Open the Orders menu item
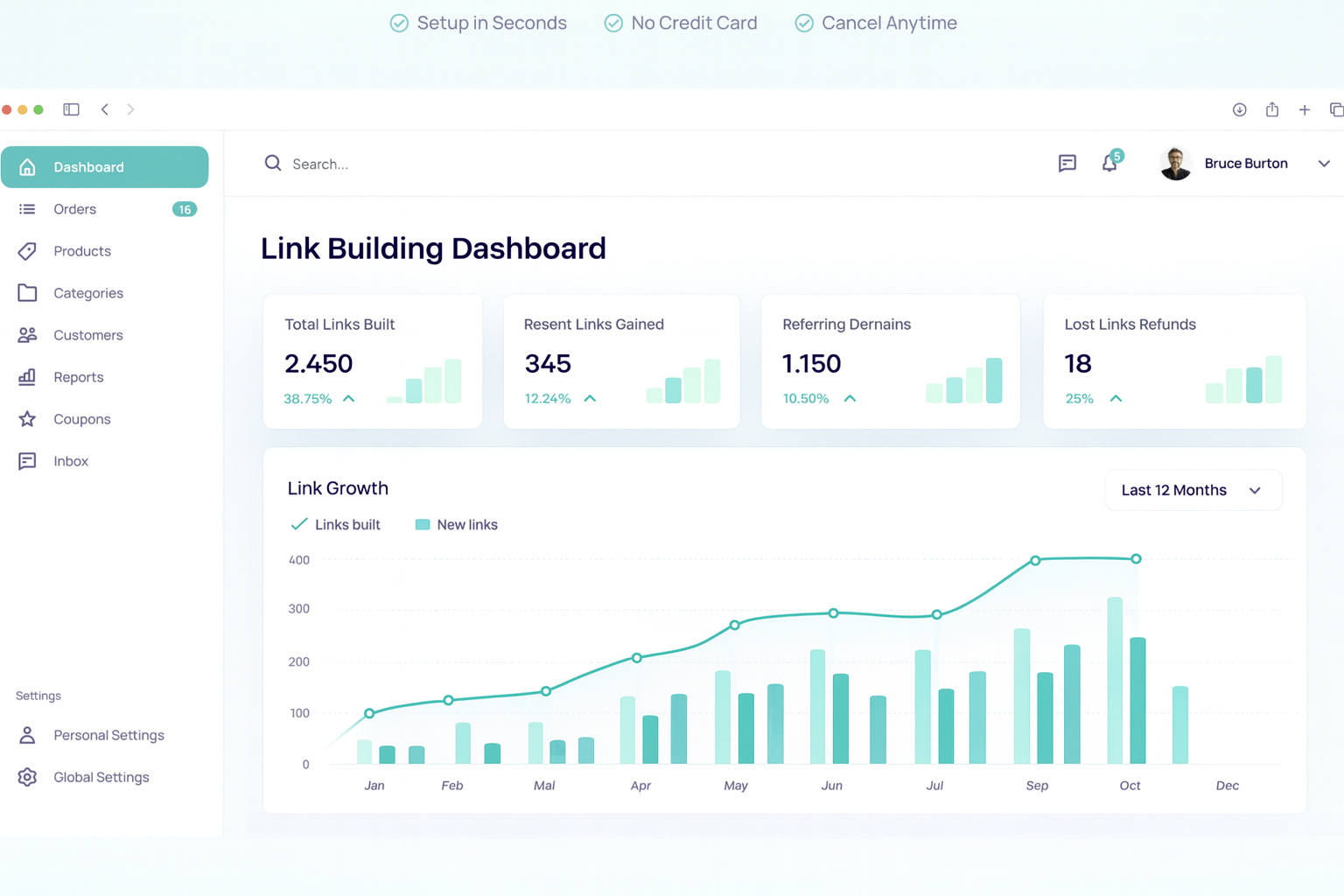The height and width of the screenshot is (896, 1344). click(75, 209)
